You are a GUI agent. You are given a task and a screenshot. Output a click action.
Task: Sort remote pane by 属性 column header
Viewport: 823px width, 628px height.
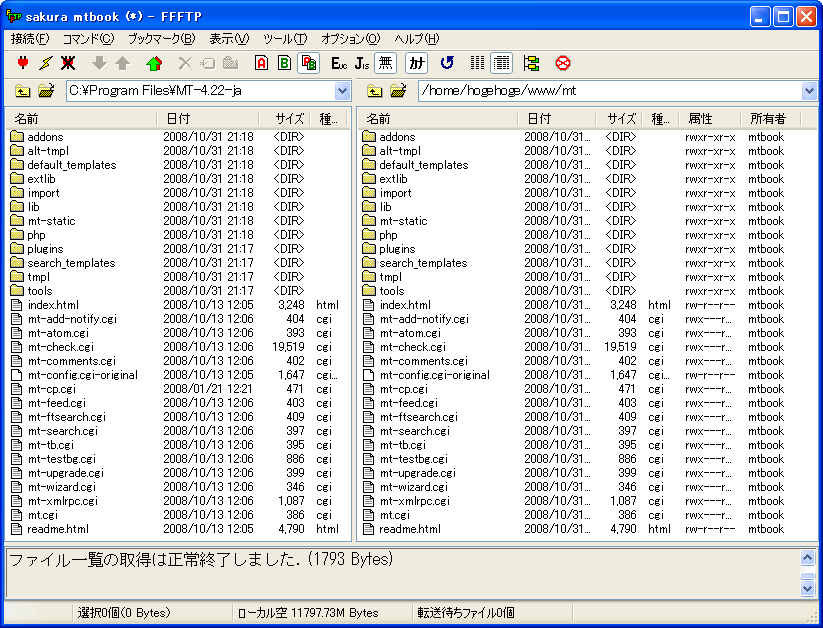tap(710, 119)
